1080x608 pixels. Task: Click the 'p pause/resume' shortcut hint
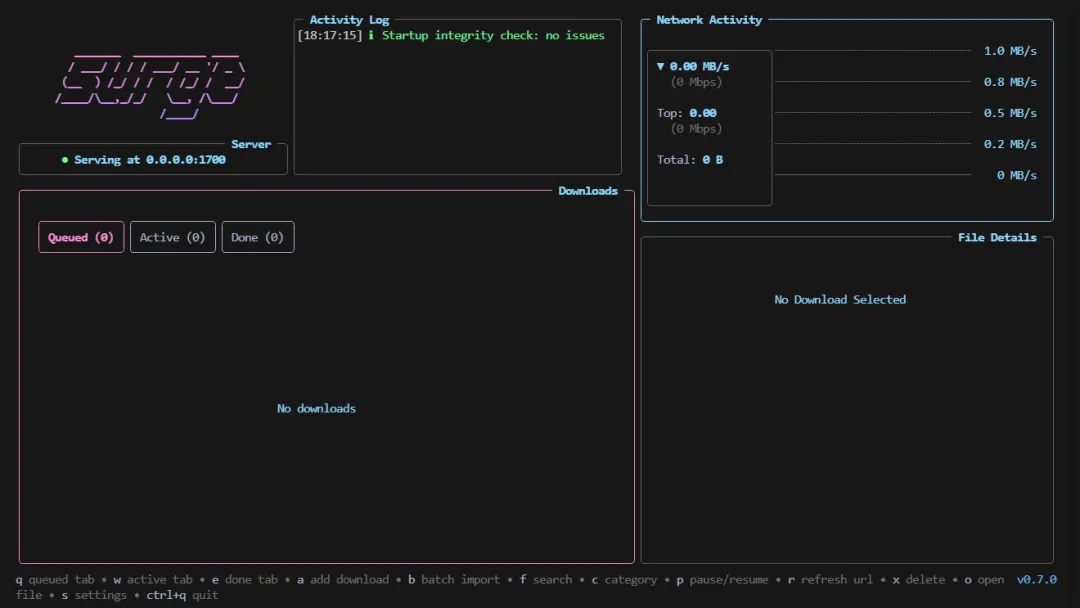pyautogui.click(x=722, y=580)
